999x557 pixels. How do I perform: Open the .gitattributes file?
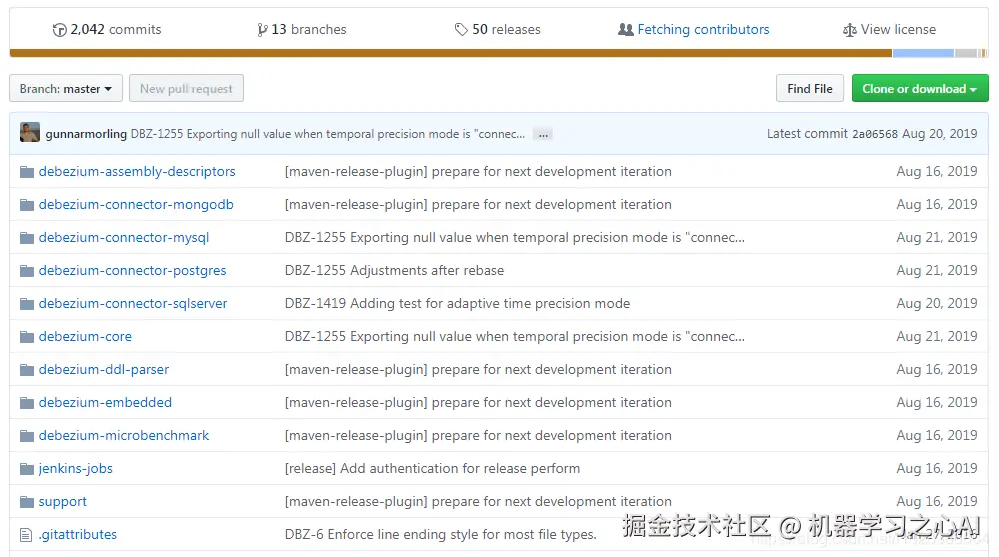coord(77,535)
